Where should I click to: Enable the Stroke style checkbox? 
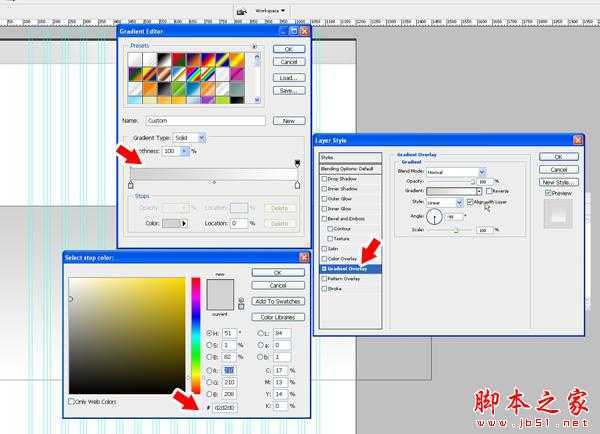pyautogui.click(x=324, y=289)
